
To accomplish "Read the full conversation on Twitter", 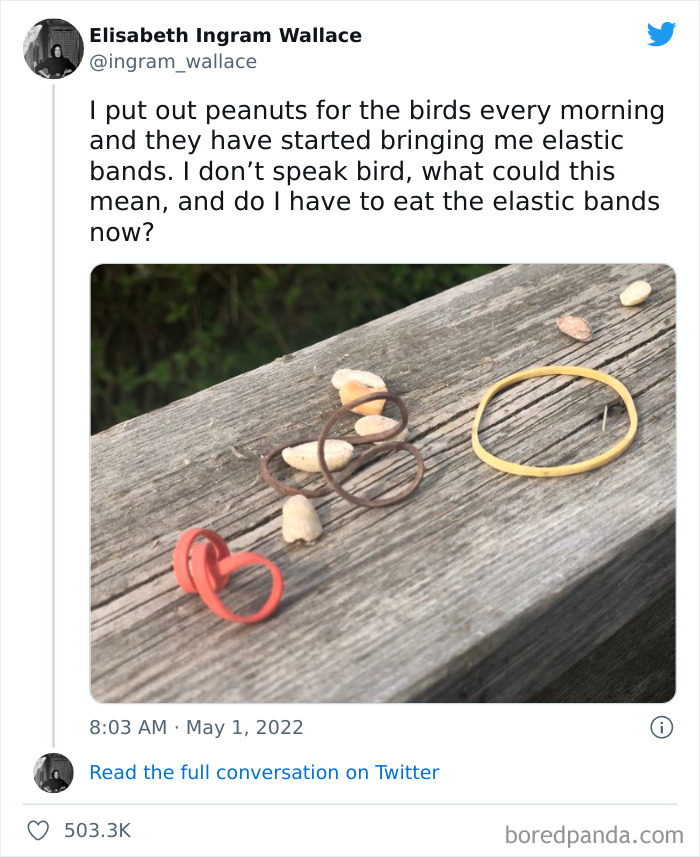I will [x=264, y=772].
